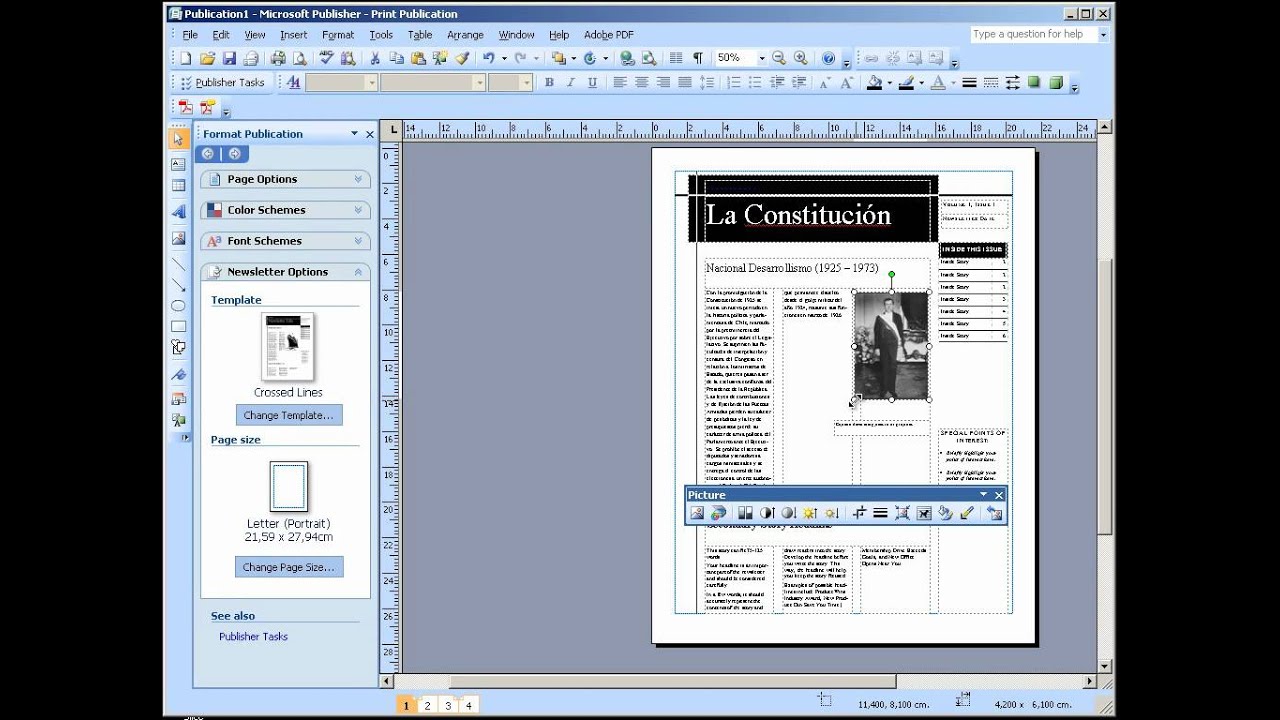This screenshot has width=1280, height=720.
Task: Open Print Preview
Action: (299, 58)
